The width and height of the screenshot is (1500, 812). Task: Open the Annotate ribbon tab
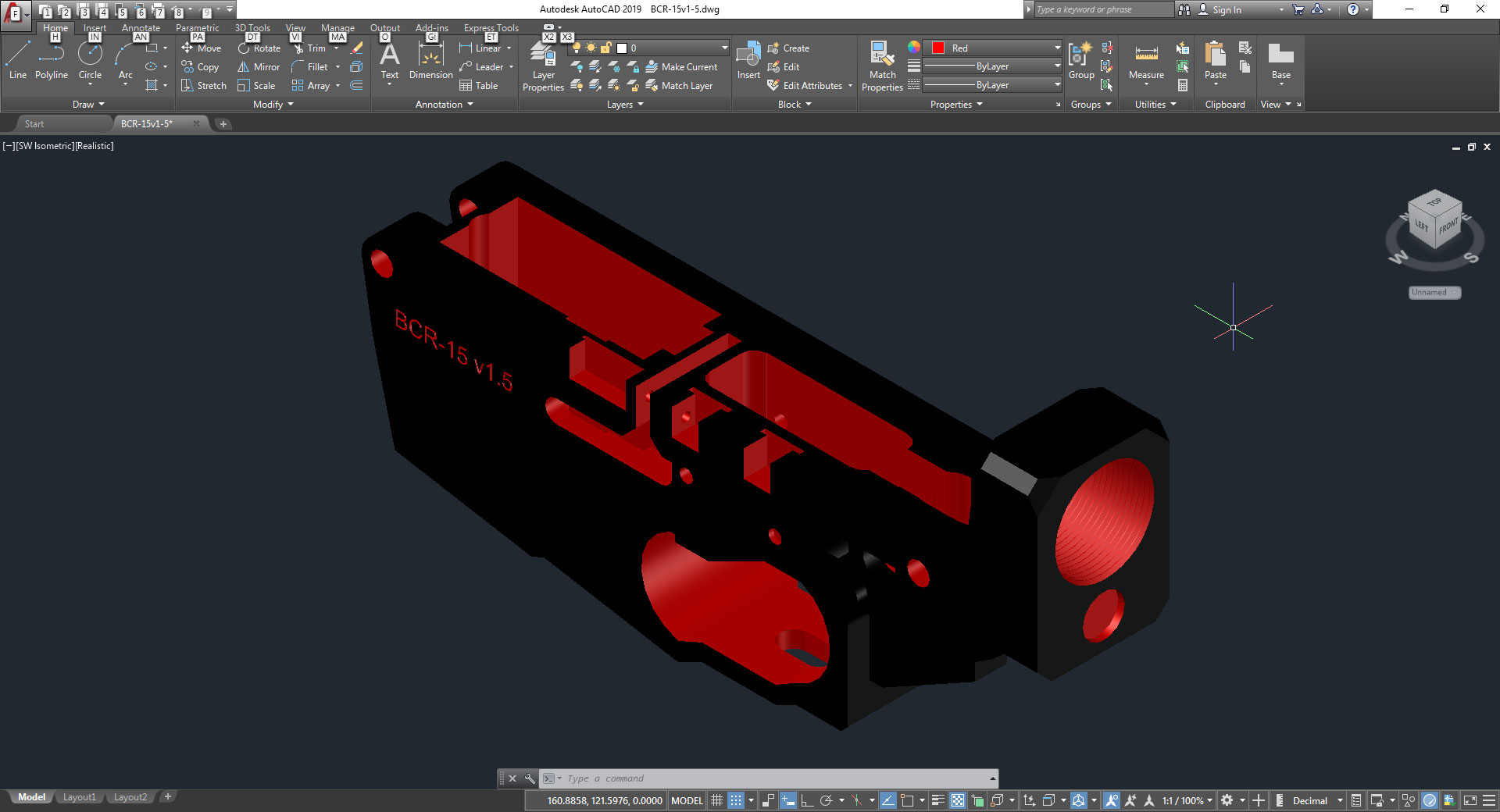141,28
